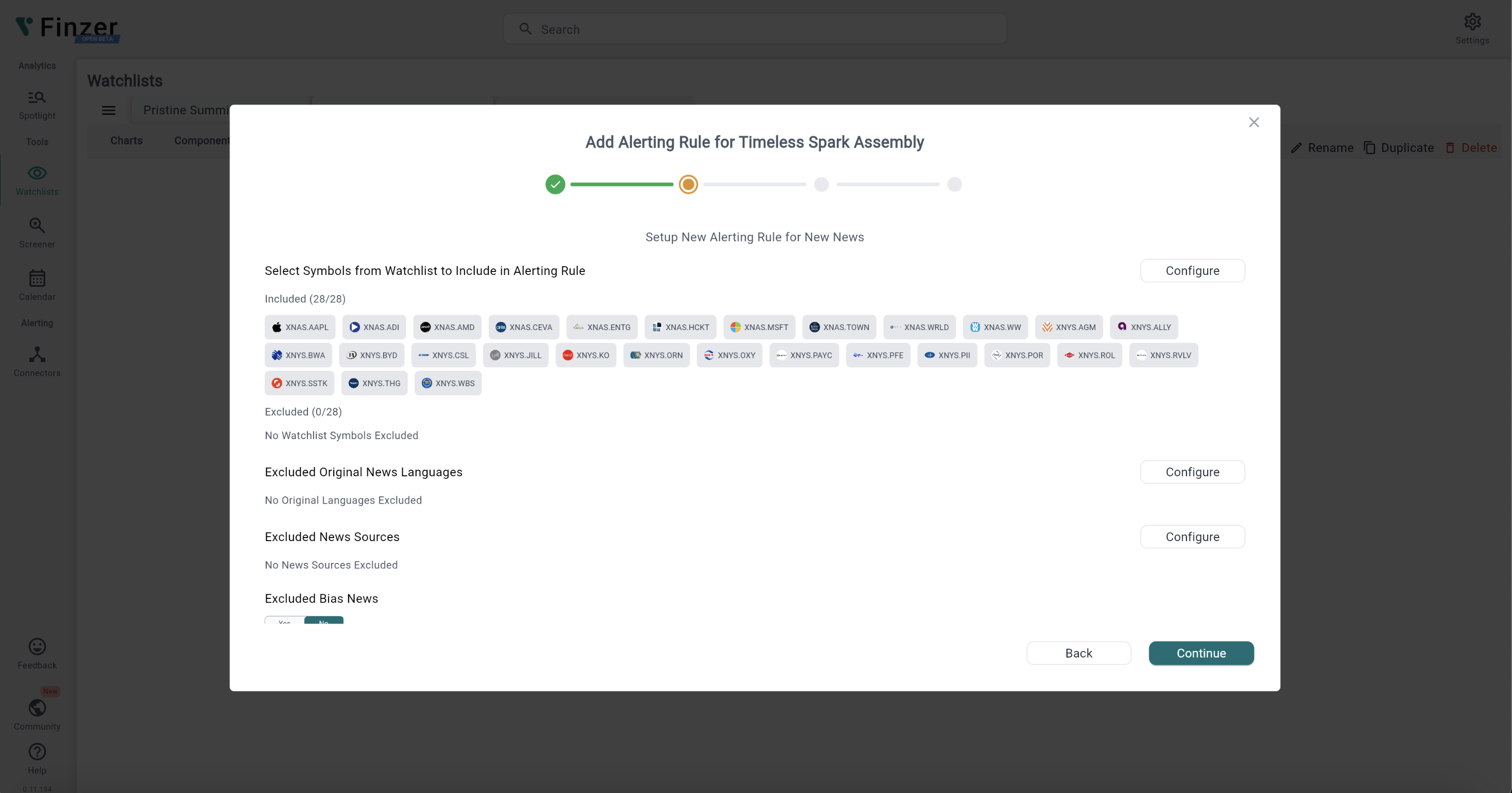Close the Add Alerting Rule dialog
The height and width of the screenshot is (793, 1512).
[x=1254, y=122]
